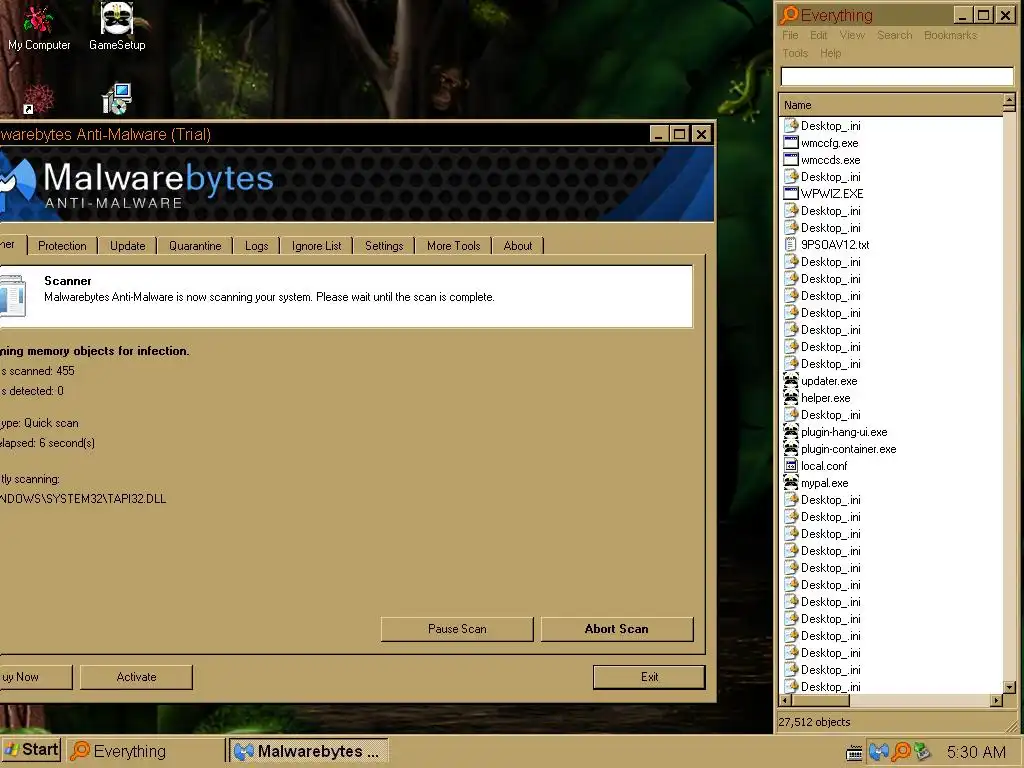Click the Everything window title bar magnifier icon
1024x768 pixels.
790,14
